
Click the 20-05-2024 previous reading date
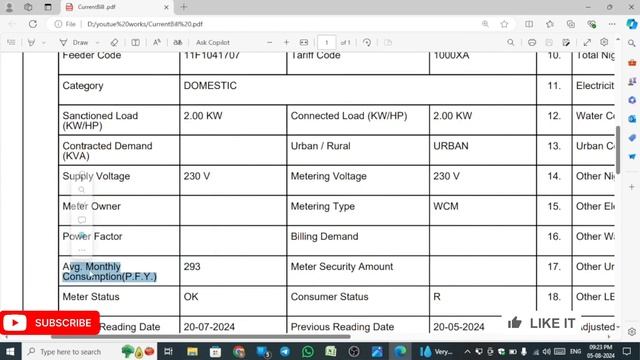[459, 327]
